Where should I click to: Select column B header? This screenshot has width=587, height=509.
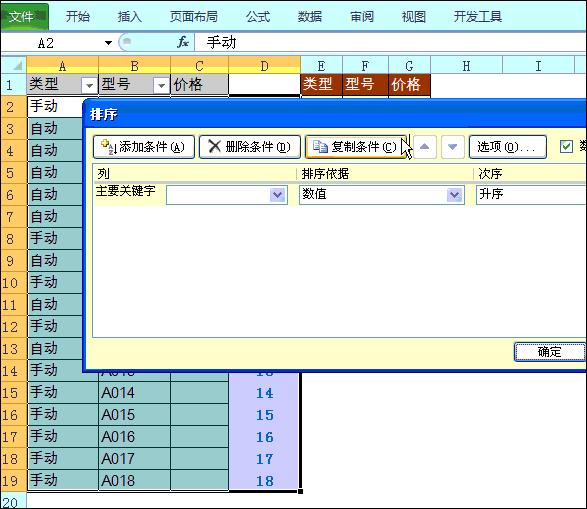point(134,66)
